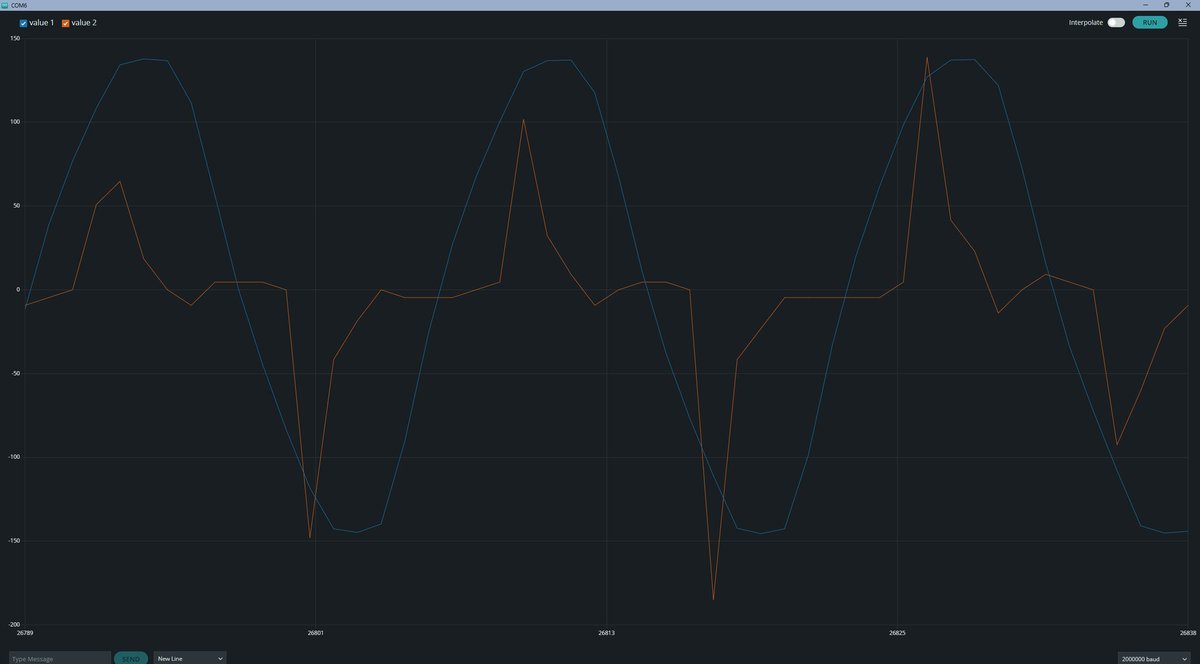Uncheck the value 2 series checkbox
Screen dimensions: 1200x664
click(66, 23)
